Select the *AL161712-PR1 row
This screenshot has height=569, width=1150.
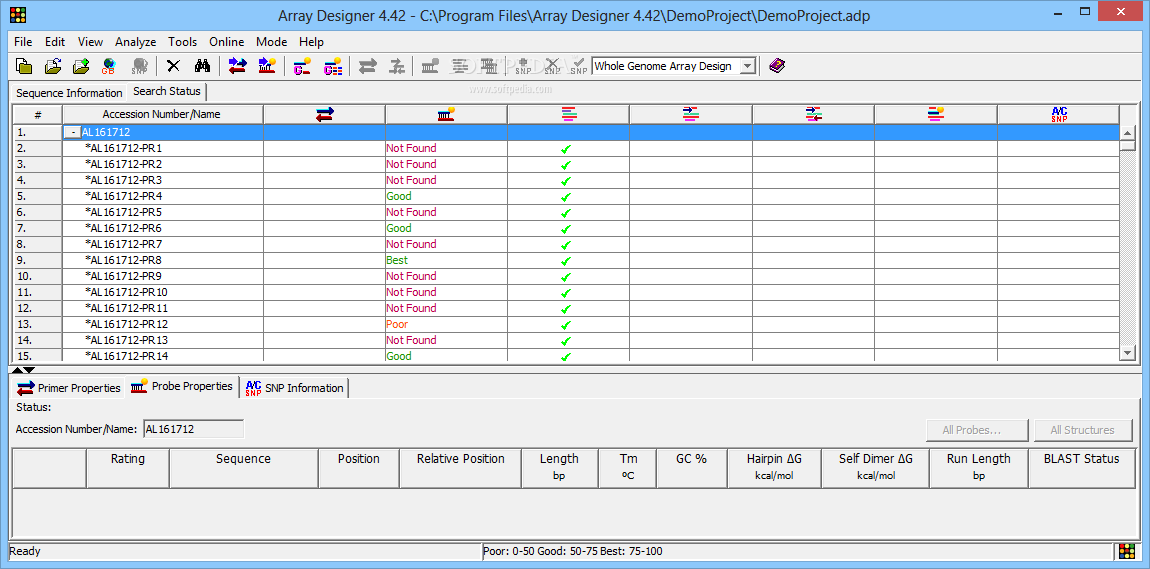coord(566,148)
